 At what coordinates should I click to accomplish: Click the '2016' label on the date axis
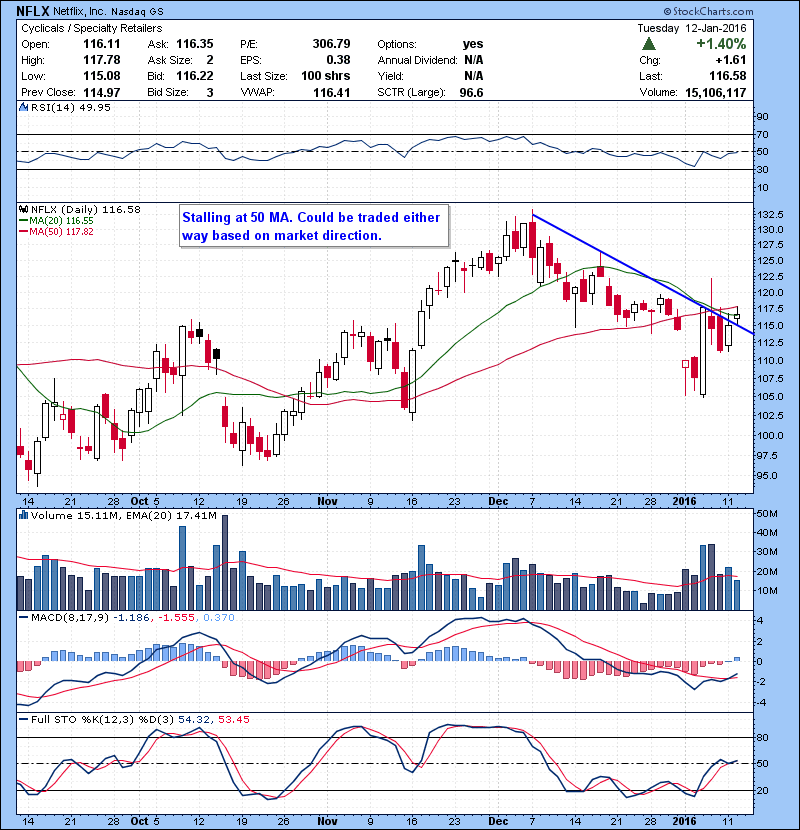tap(685, 499)
